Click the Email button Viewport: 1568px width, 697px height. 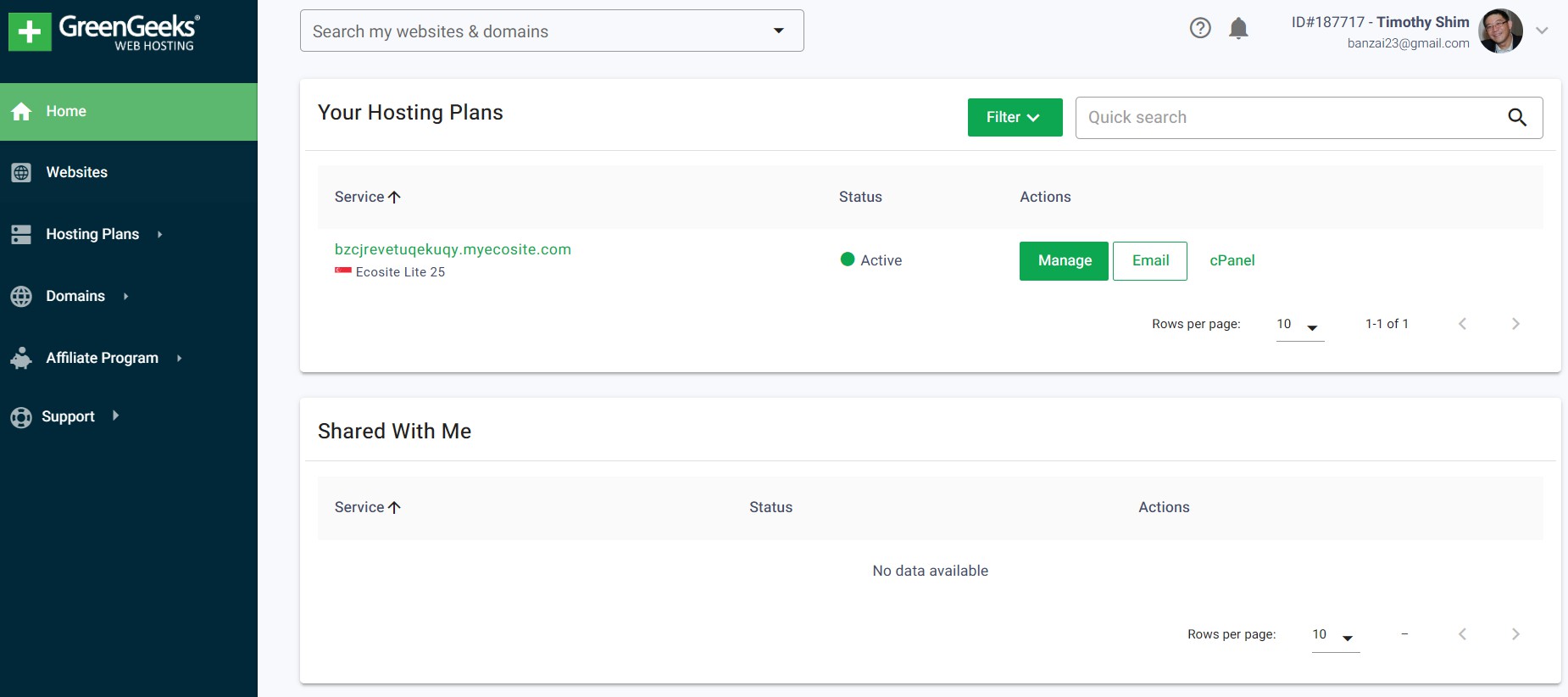pos(1150,260)
